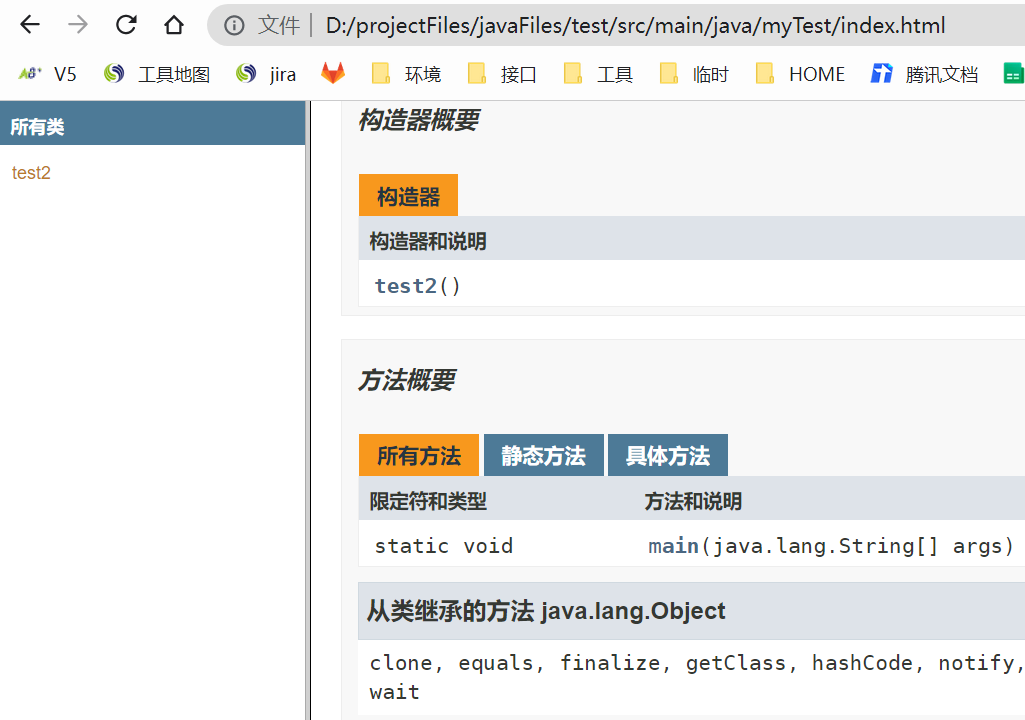Open the 临时 bookmark folder
The width and height of the screenshot is (1025, 720).
[694, 74]
